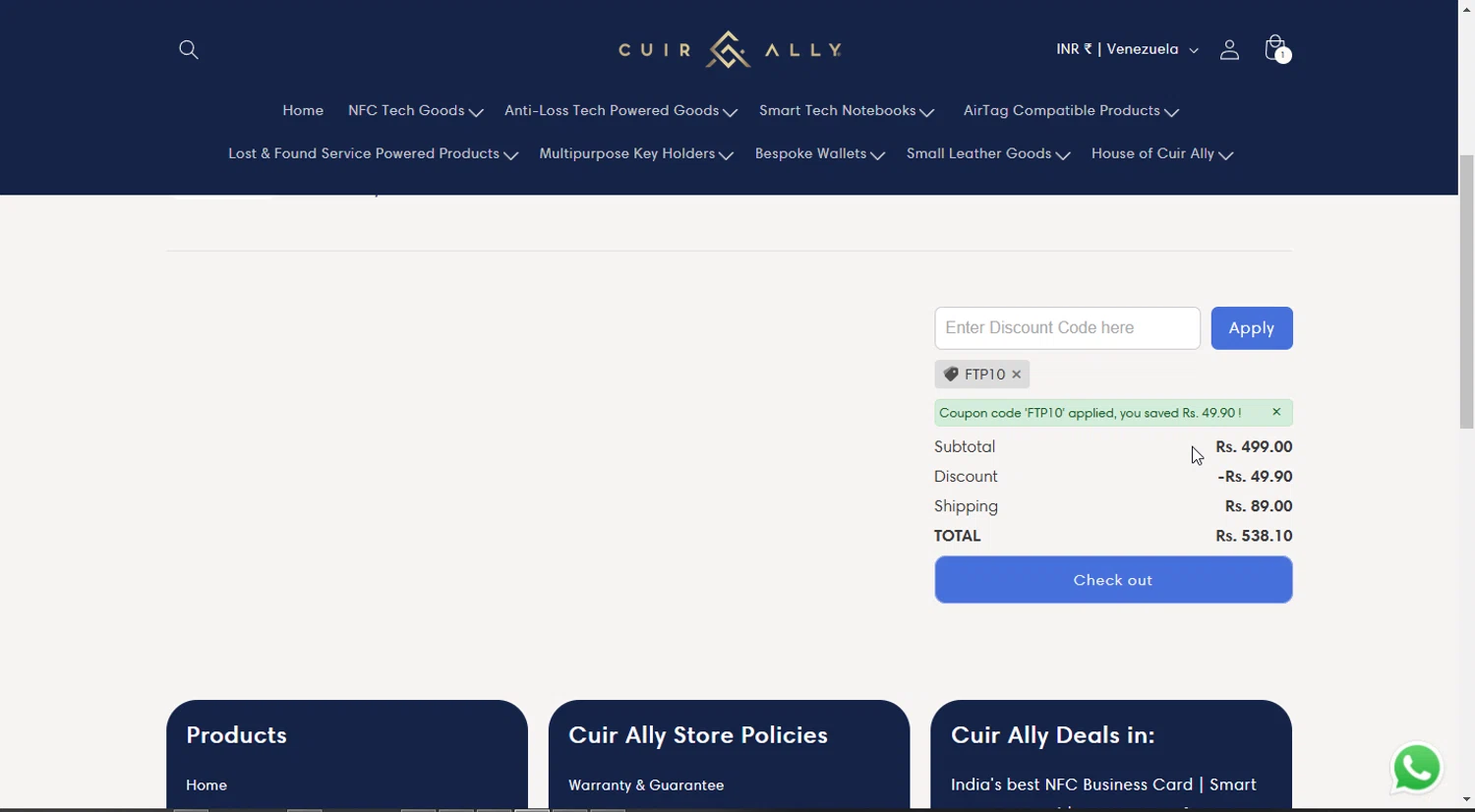Click the Subtotal Rs. 499.00 value
The image size is (1475, 812).
point(1254,447)
